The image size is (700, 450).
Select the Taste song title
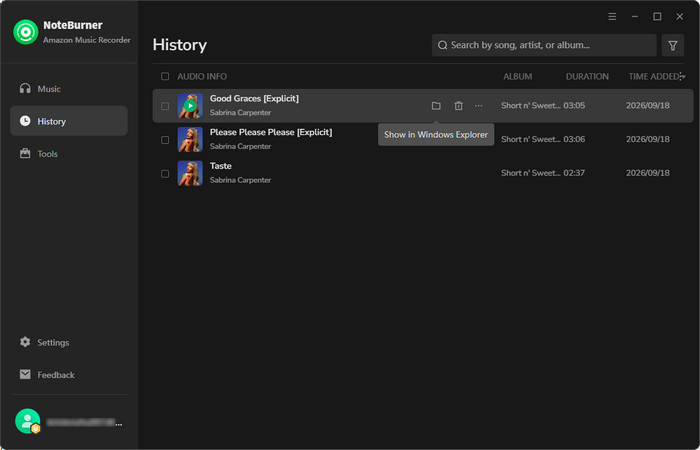pos(221,166)
